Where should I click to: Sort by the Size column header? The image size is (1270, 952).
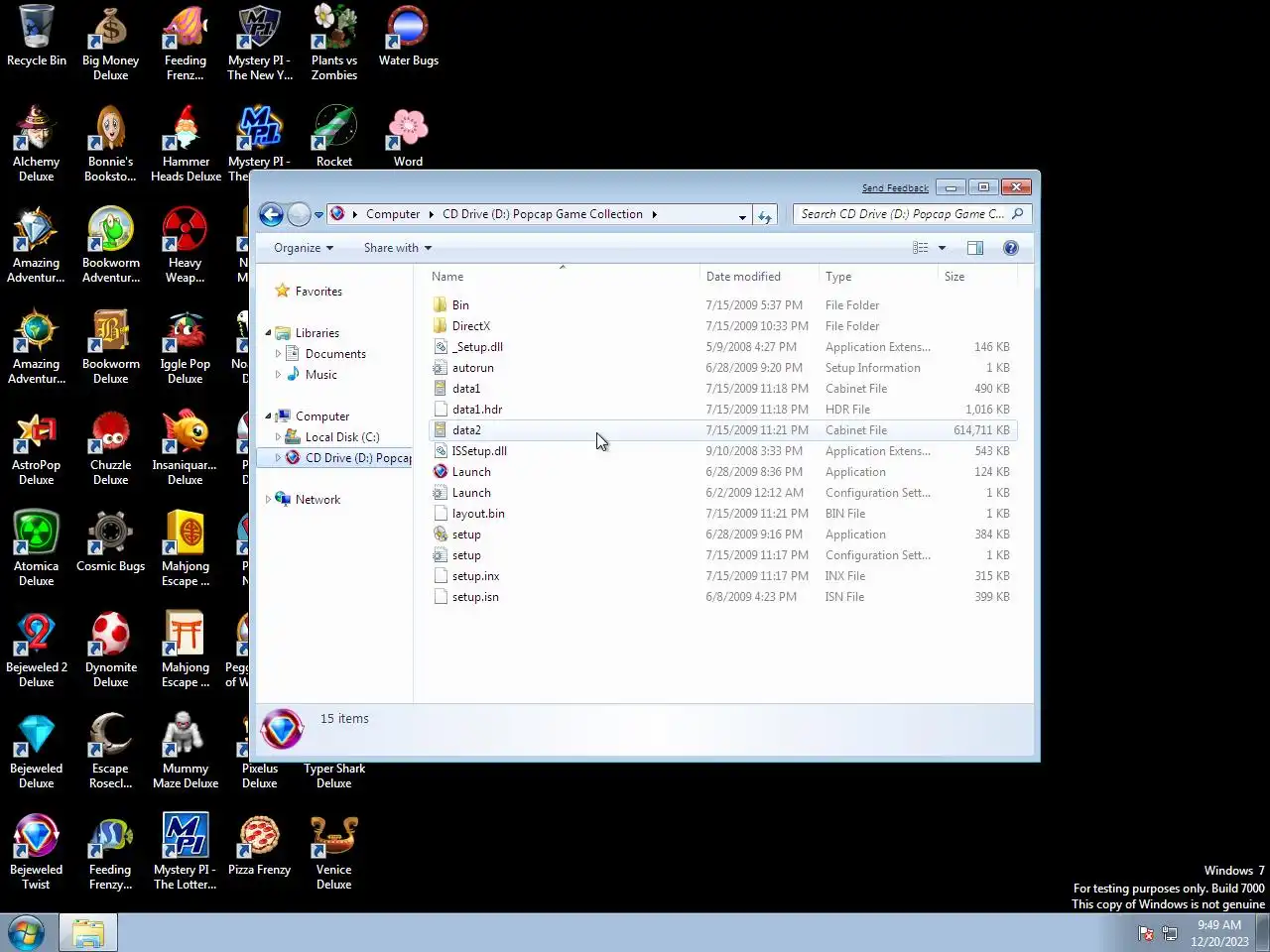click(x=976, y=277)
